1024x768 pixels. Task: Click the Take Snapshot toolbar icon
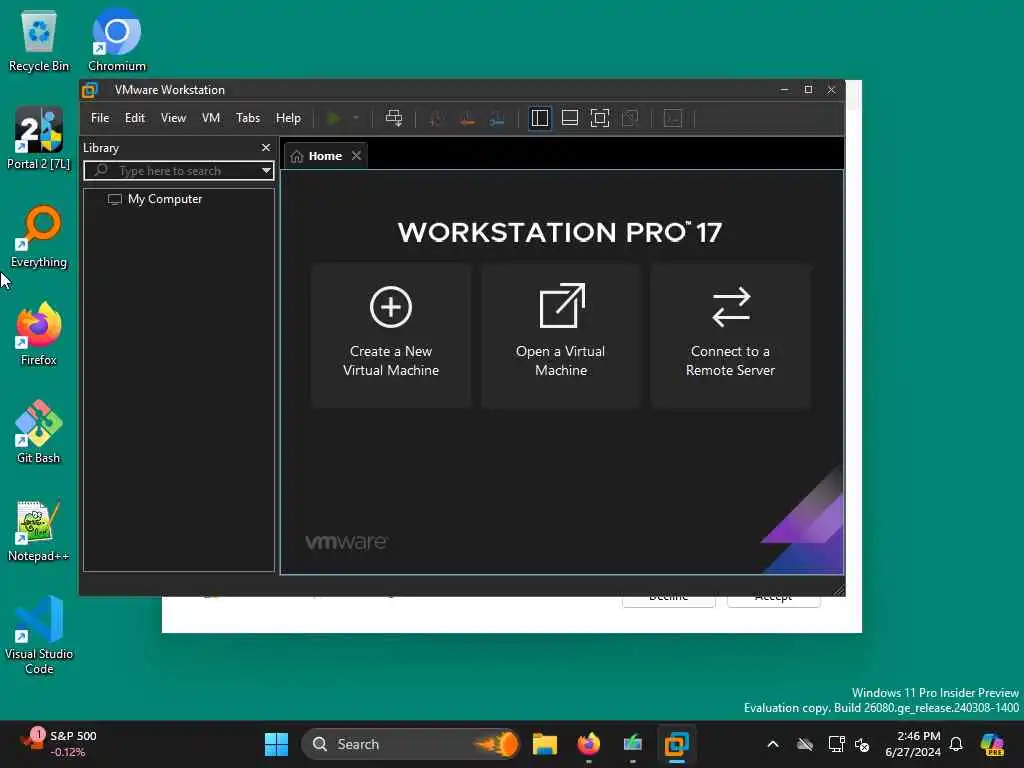click(436, 118)
